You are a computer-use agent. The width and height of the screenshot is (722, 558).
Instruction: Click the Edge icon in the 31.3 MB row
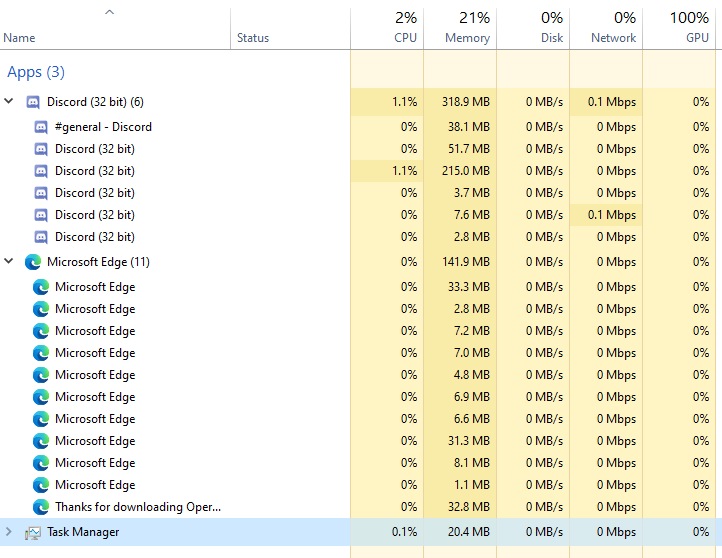[x=41, y=441]
